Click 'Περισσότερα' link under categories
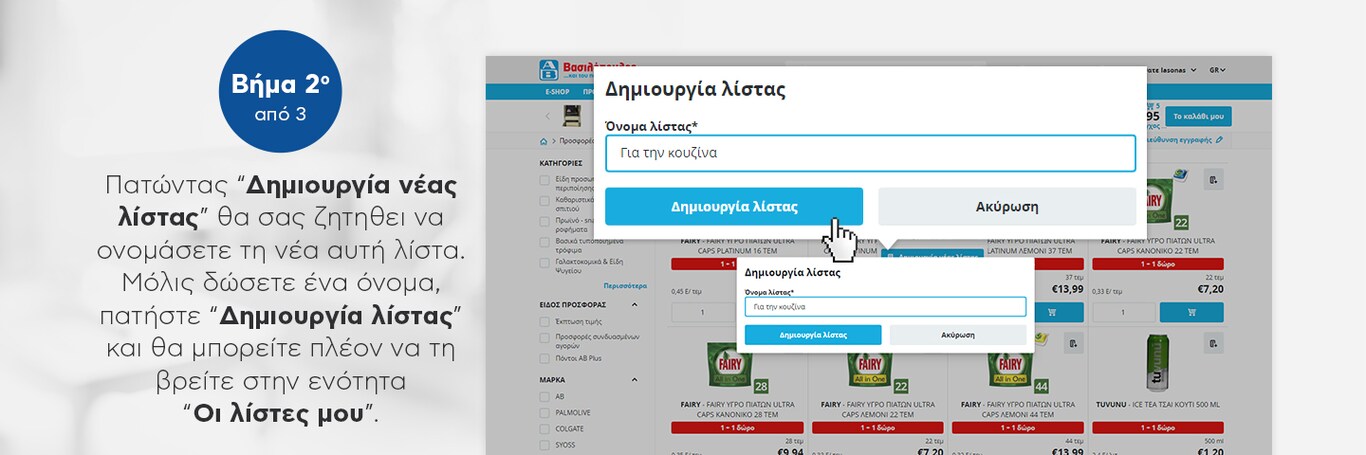The height and width of the screenshot is (455, 1366). pyautogui.click(x=625, y=285)
